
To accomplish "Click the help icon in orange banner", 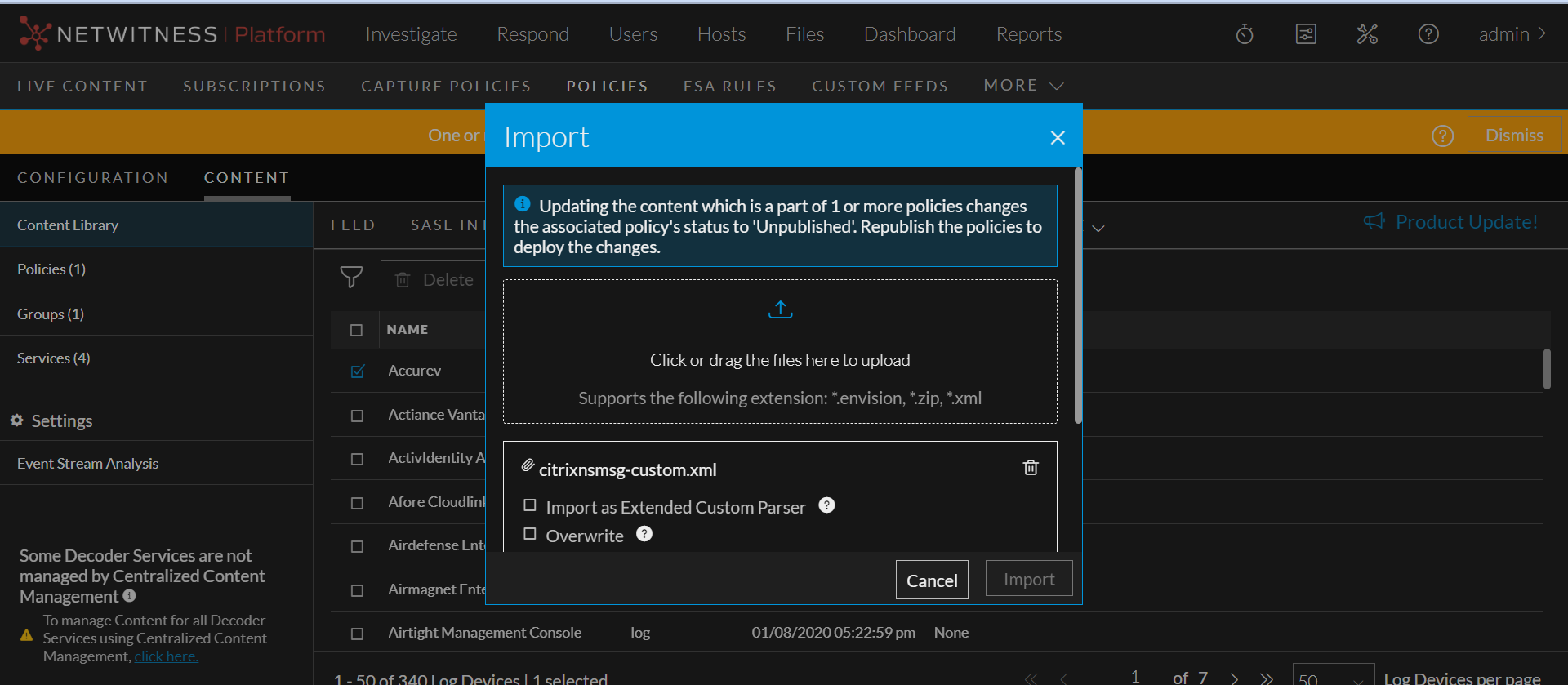I will [1443, 136].
